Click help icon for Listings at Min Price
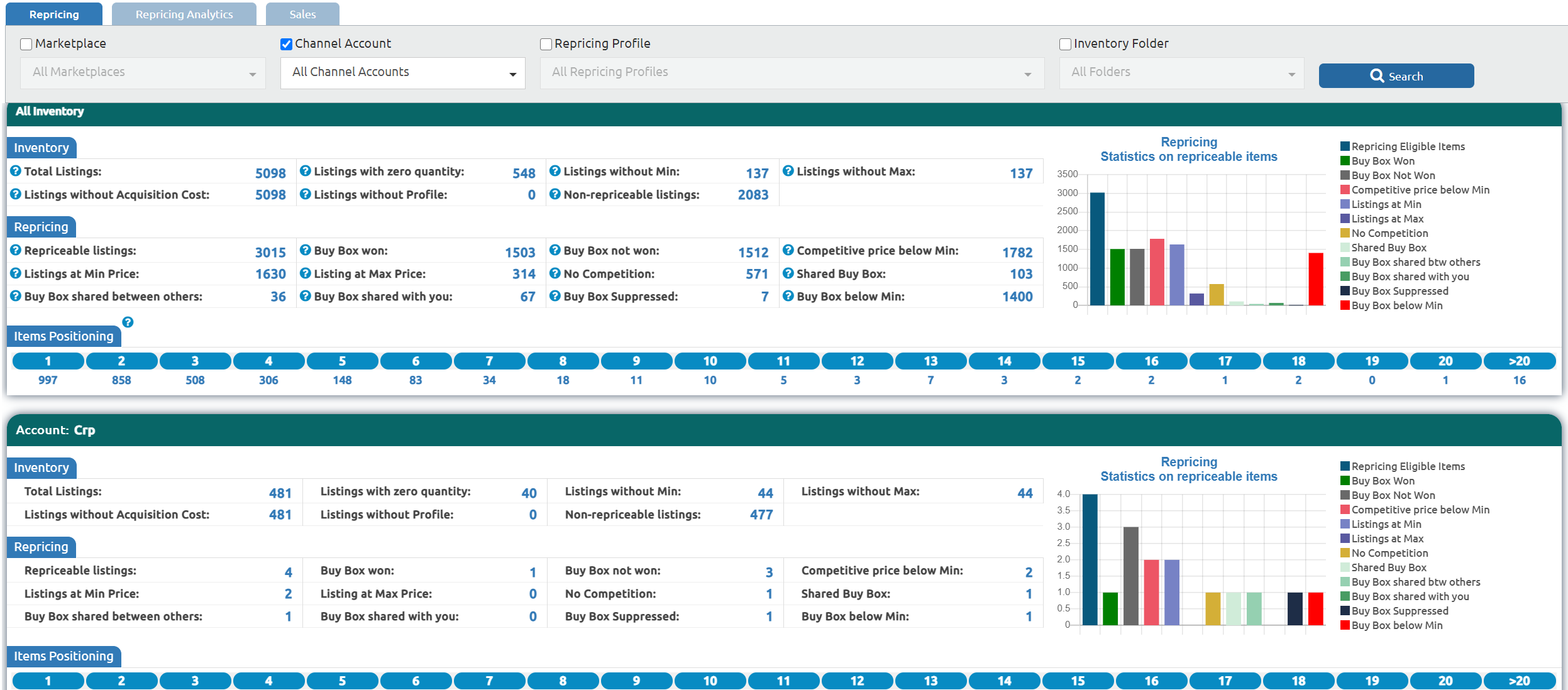Viewport: 1568px width, 690px height. 16,273
